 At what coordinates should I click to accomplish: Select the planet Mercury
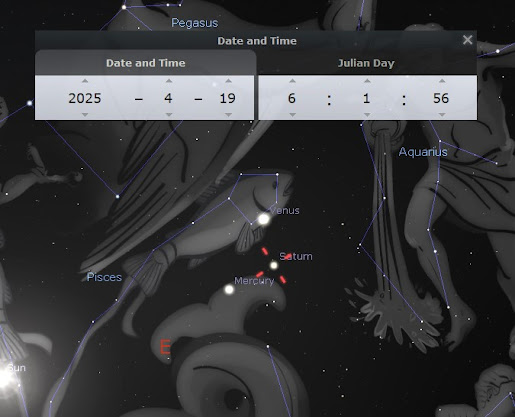pos(229,289)
